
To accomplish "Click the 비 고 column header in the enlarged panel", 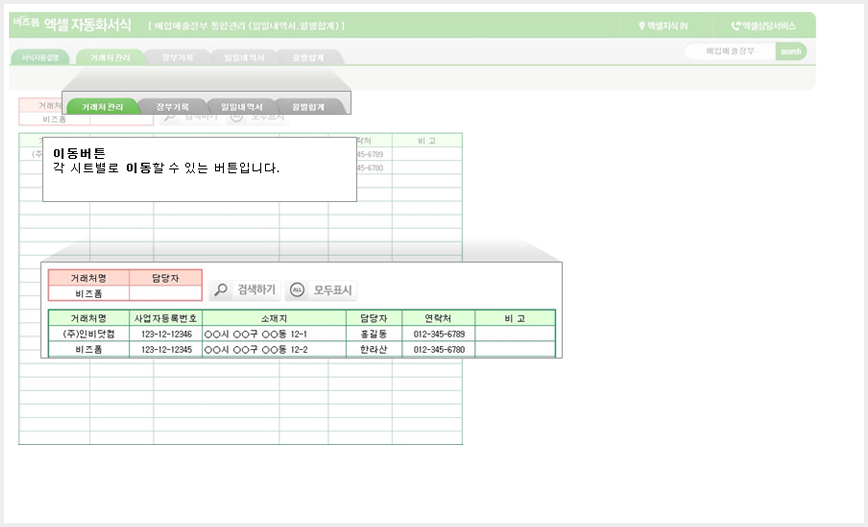I will [x=515, y=318].
